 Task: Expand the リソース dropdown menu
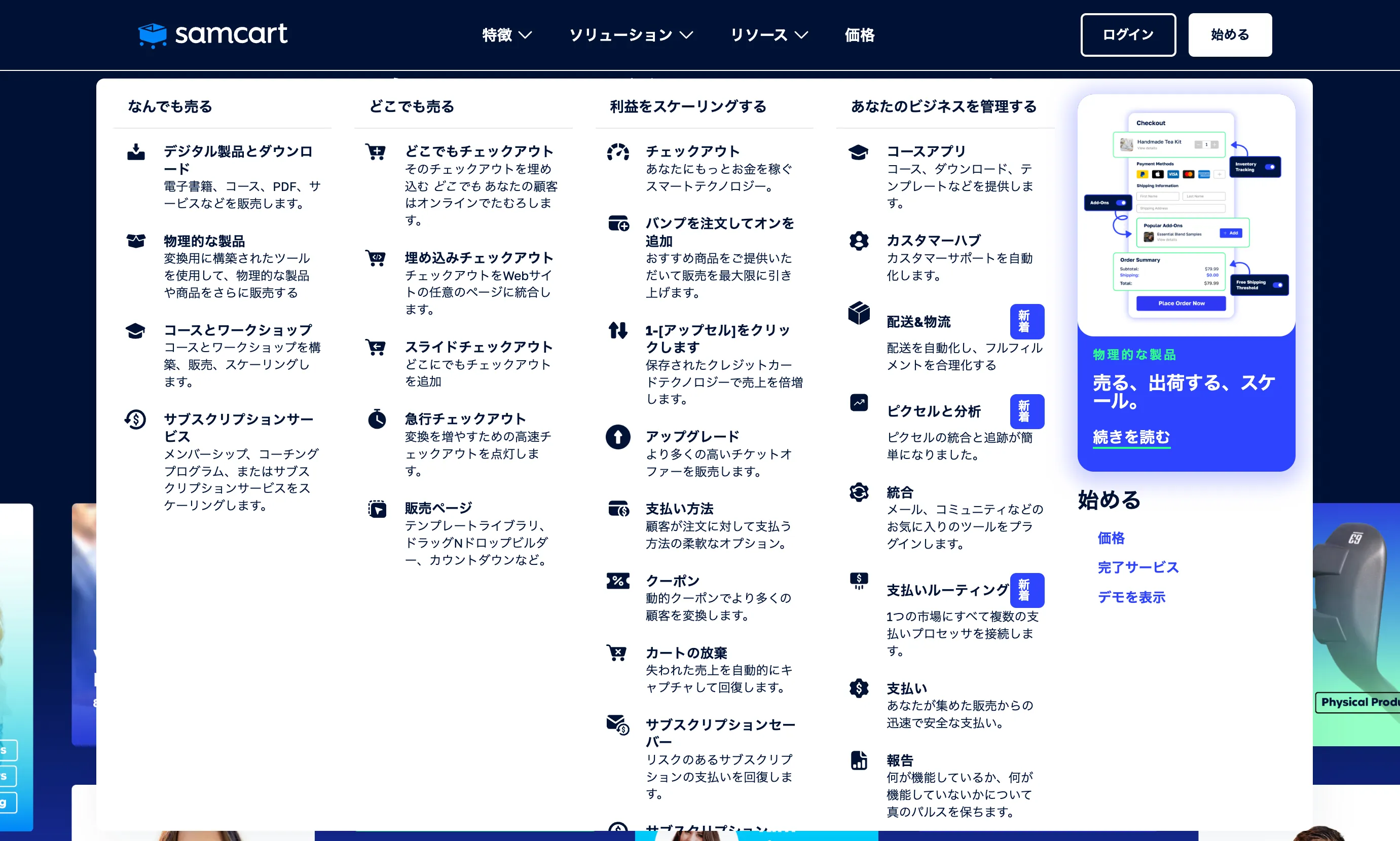coord(768,35)
